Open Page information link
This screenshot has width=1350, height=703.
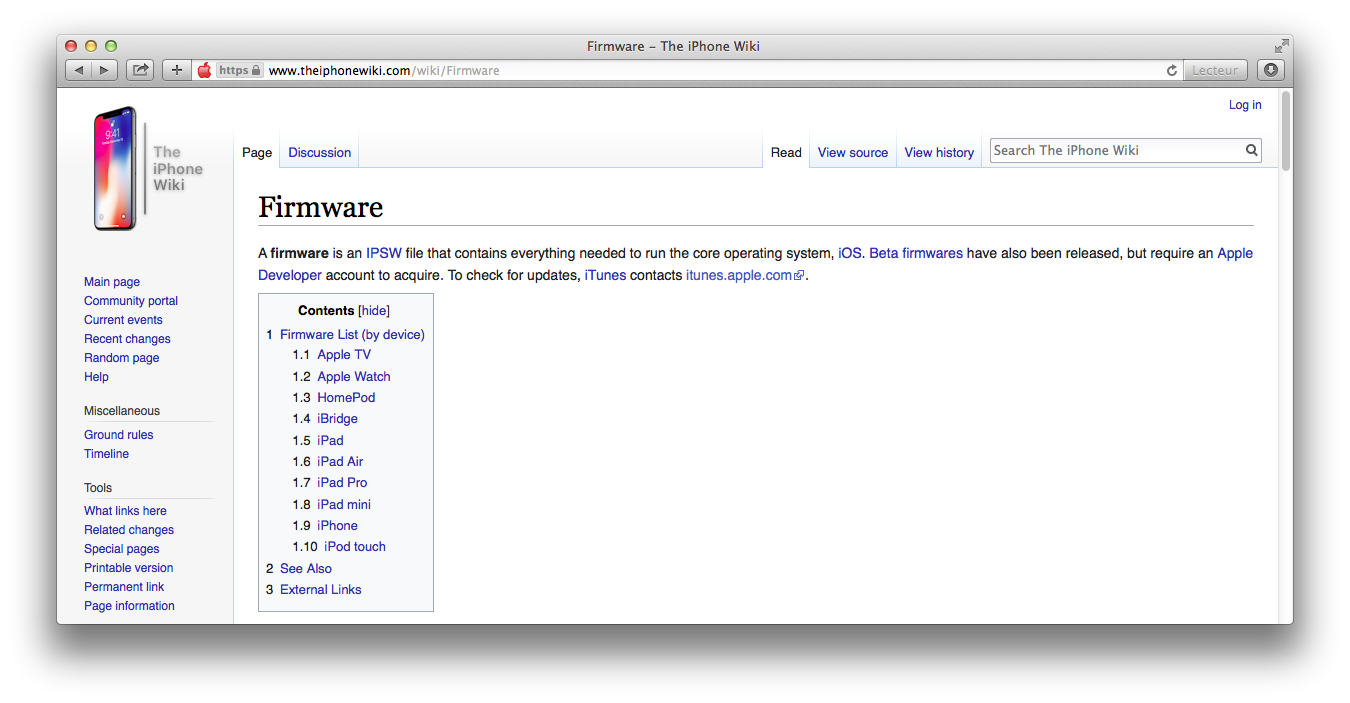click(x=129, y=606)
